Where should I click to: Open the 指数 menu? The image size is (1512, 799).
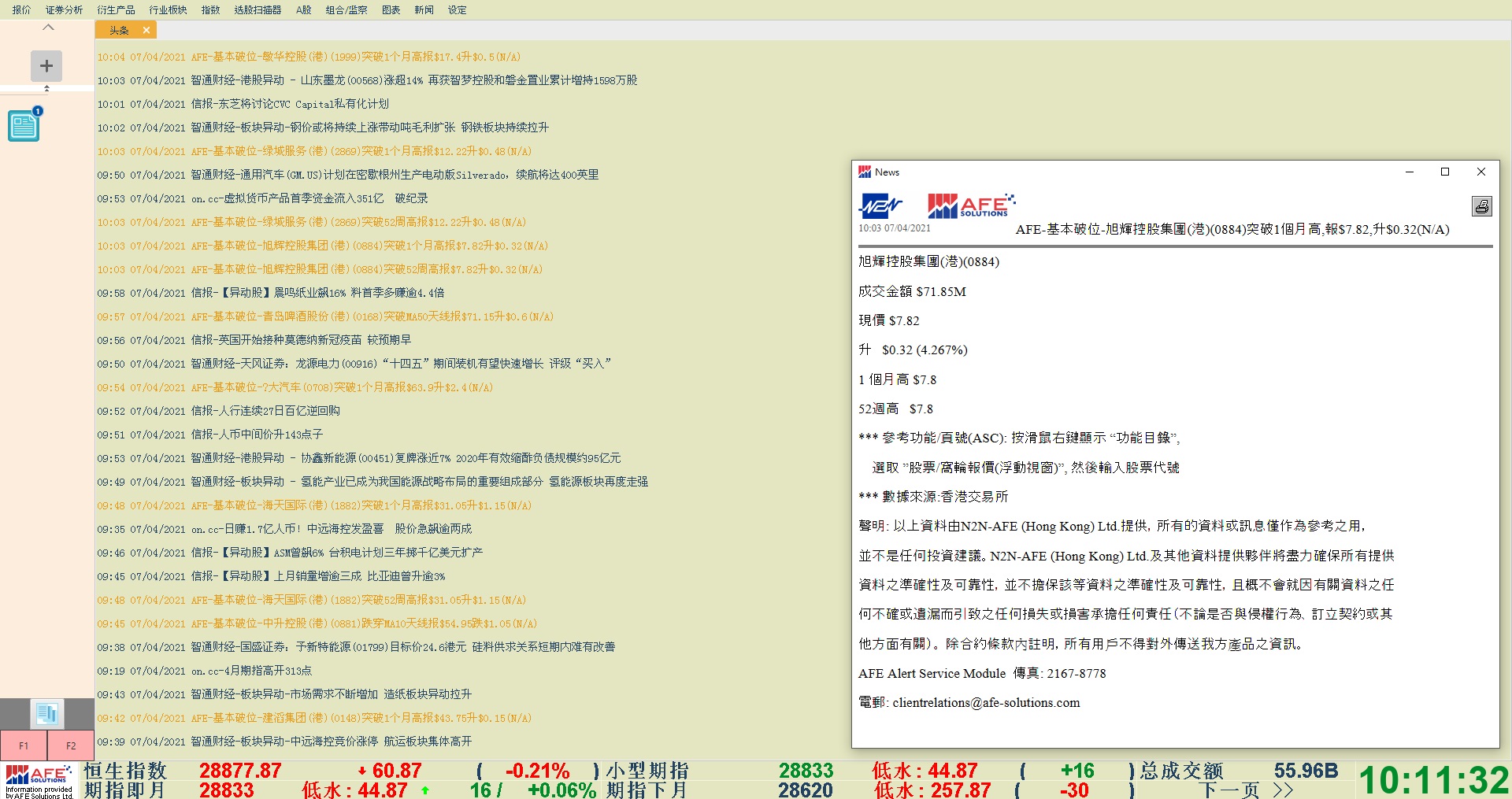point(210,9)
